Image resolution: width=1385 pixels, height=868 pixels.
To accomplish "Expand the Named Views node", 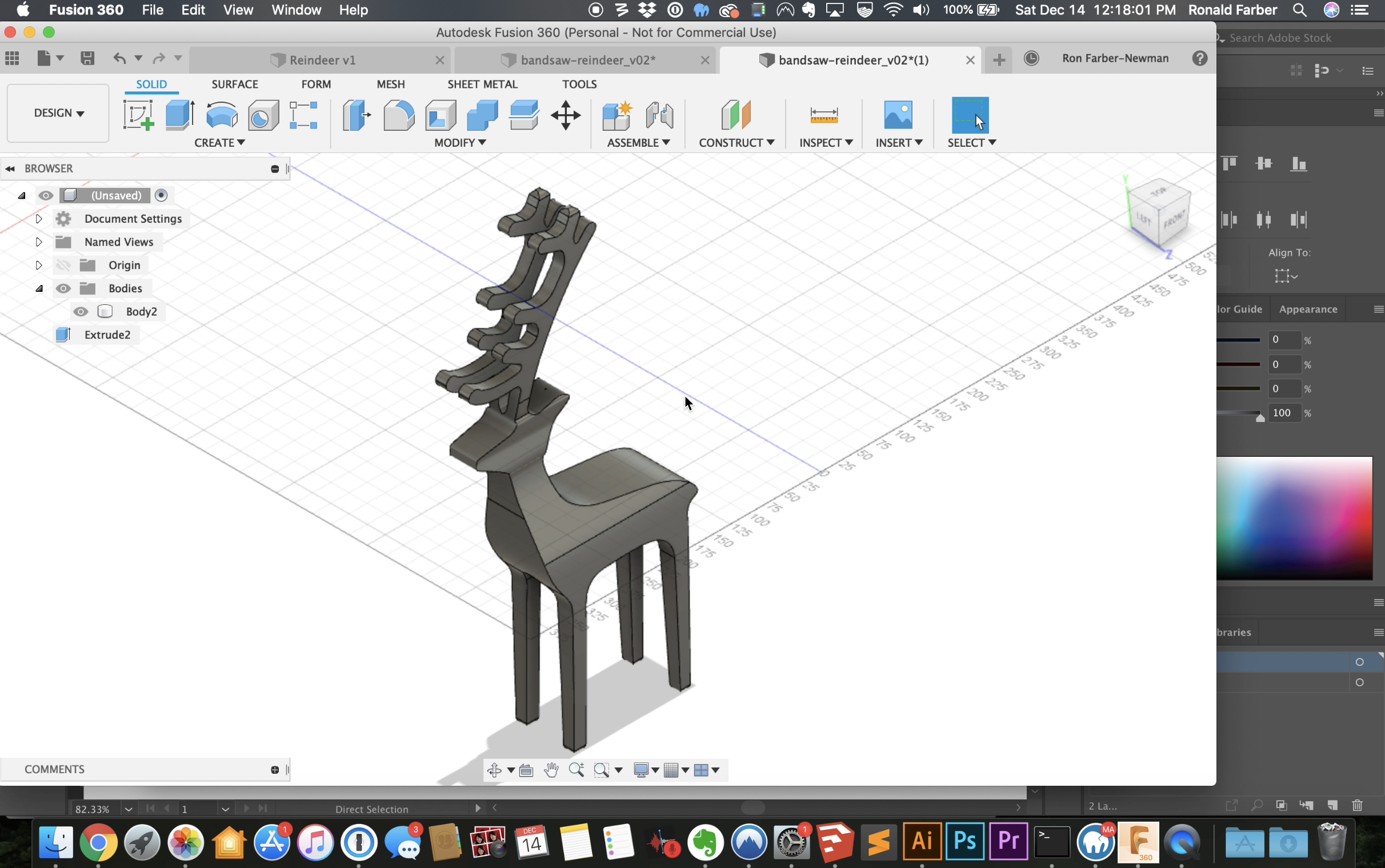I will (x=38, y=242).
